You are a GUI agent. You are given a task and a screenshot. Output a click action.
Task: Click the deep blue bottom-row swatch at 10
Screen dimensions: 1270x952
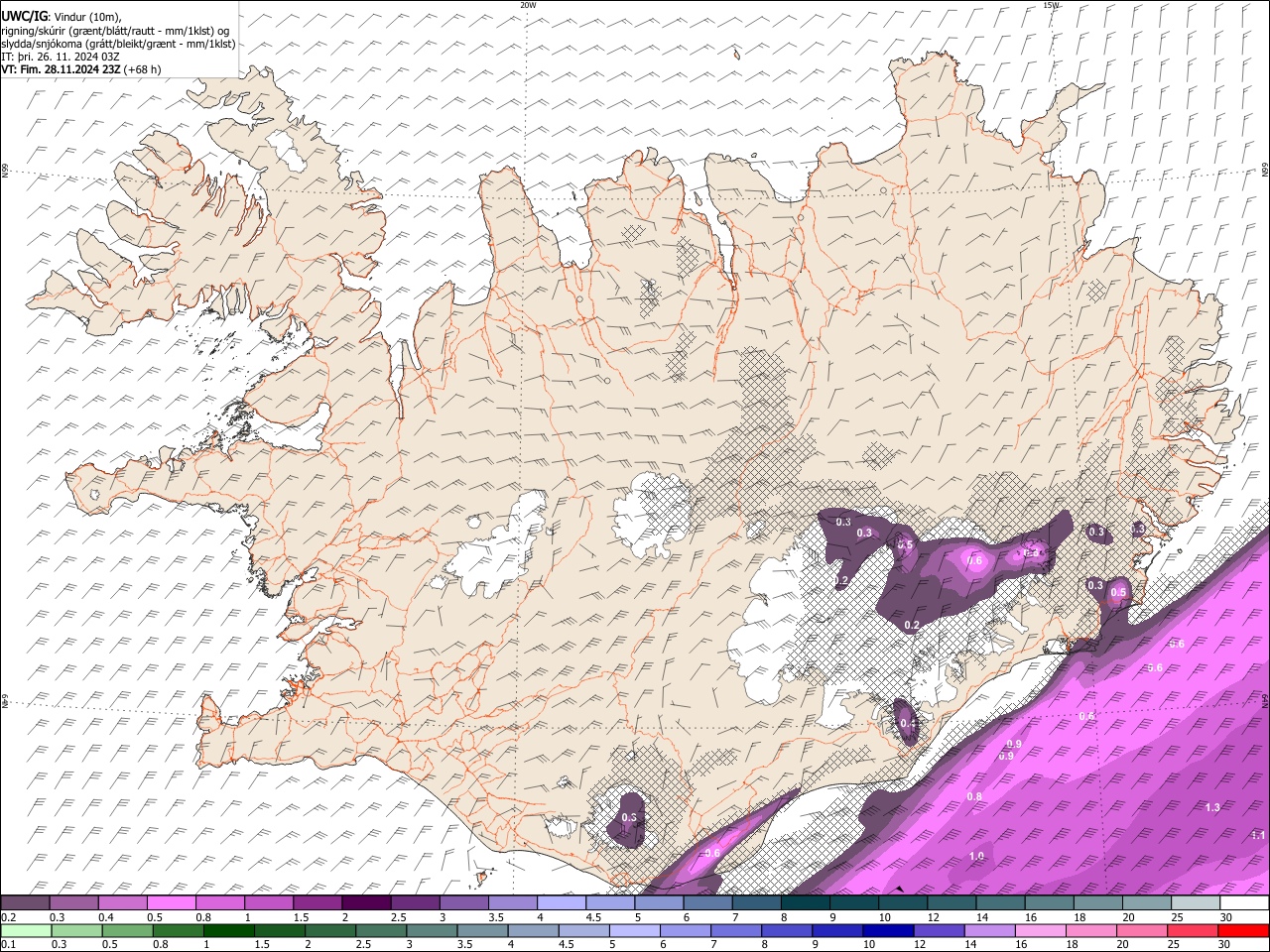[x=887, y=930]
